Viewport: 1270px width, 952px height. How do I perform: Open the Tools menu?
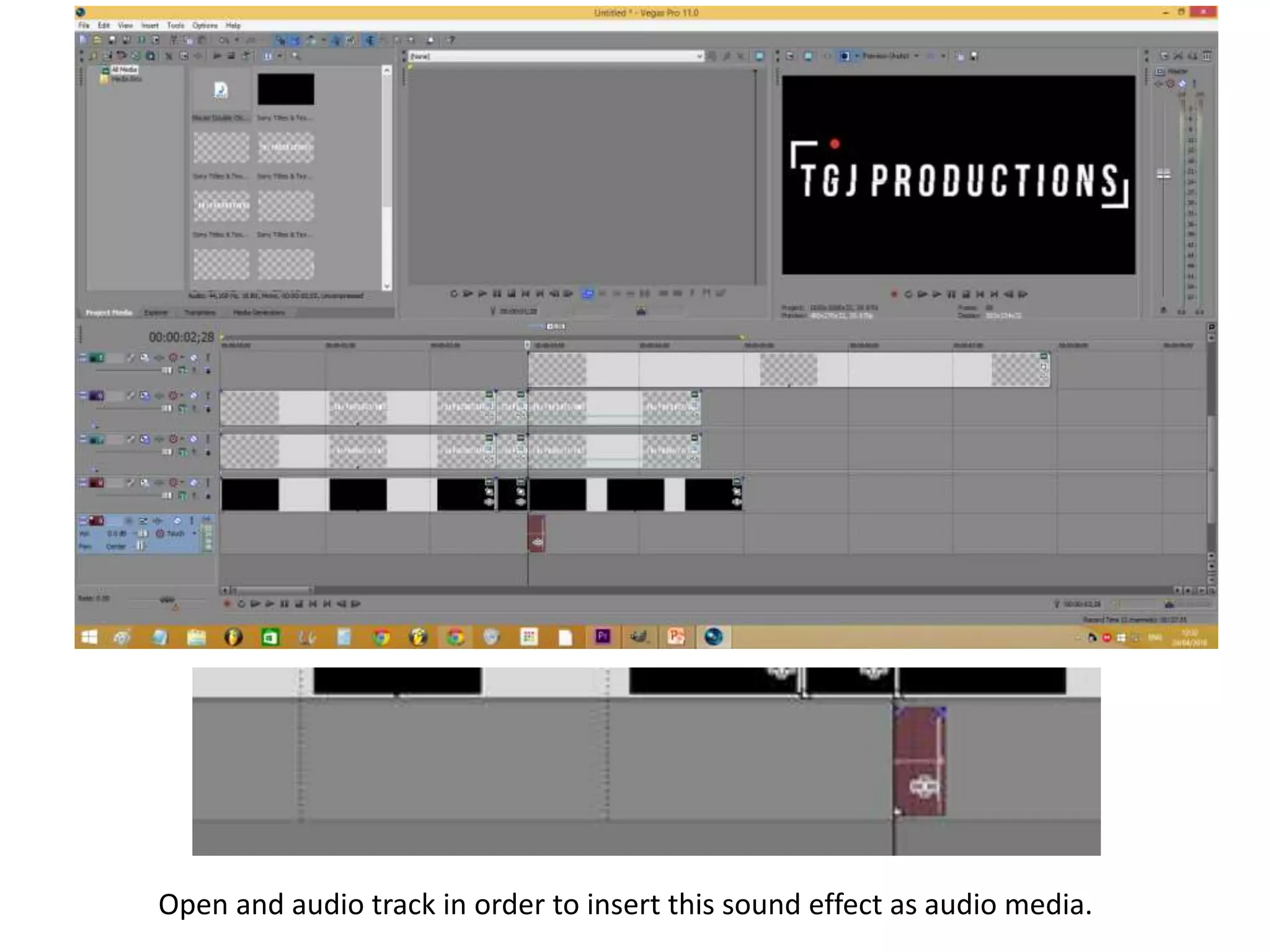click(x=175, y=25)
